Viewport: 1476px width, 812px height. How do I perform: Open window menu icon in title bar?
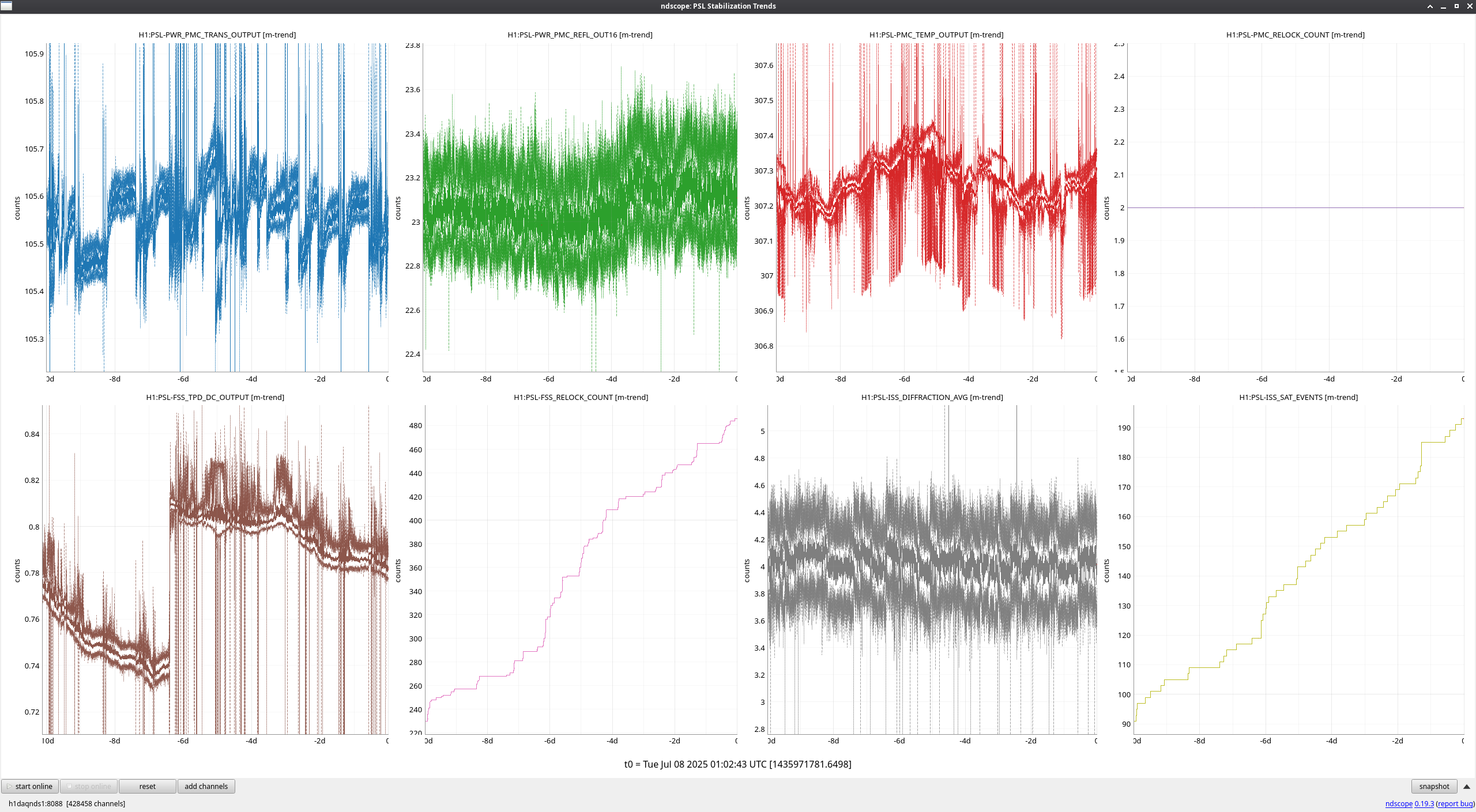click(6, 6)
